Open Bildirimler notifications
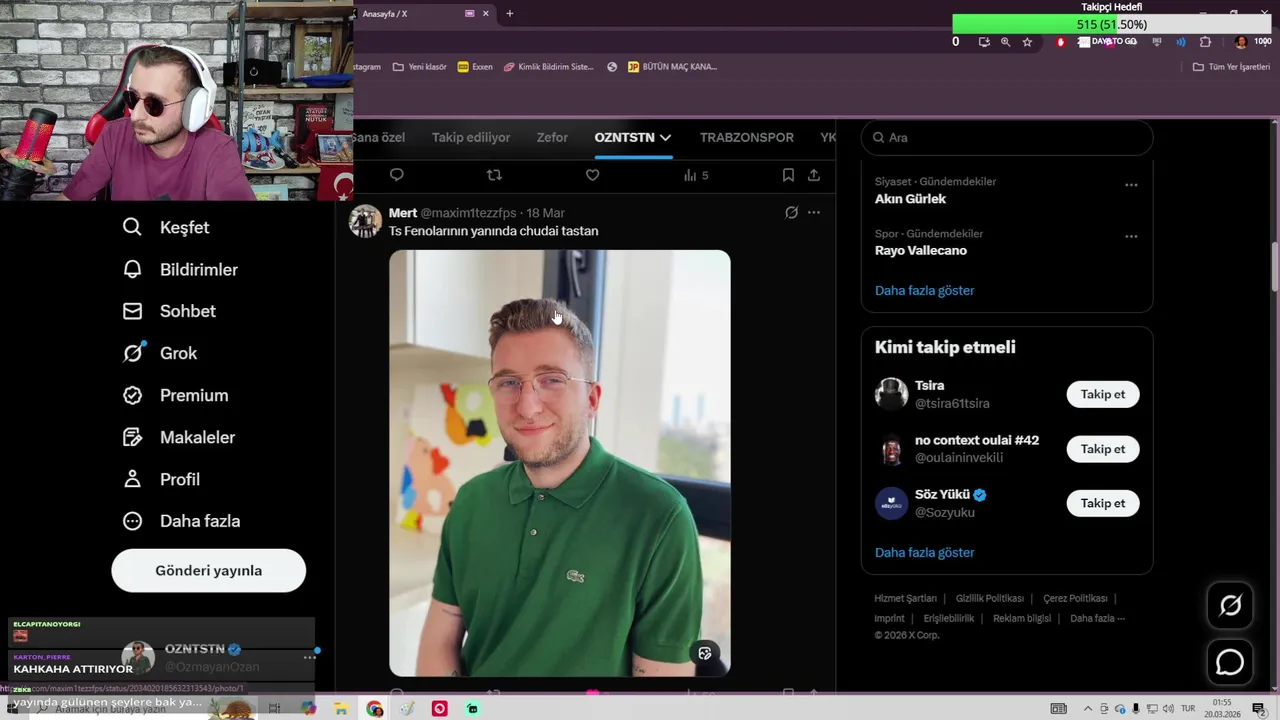The height and width of the screenshot is (720, 1280). tap(180, 269)
